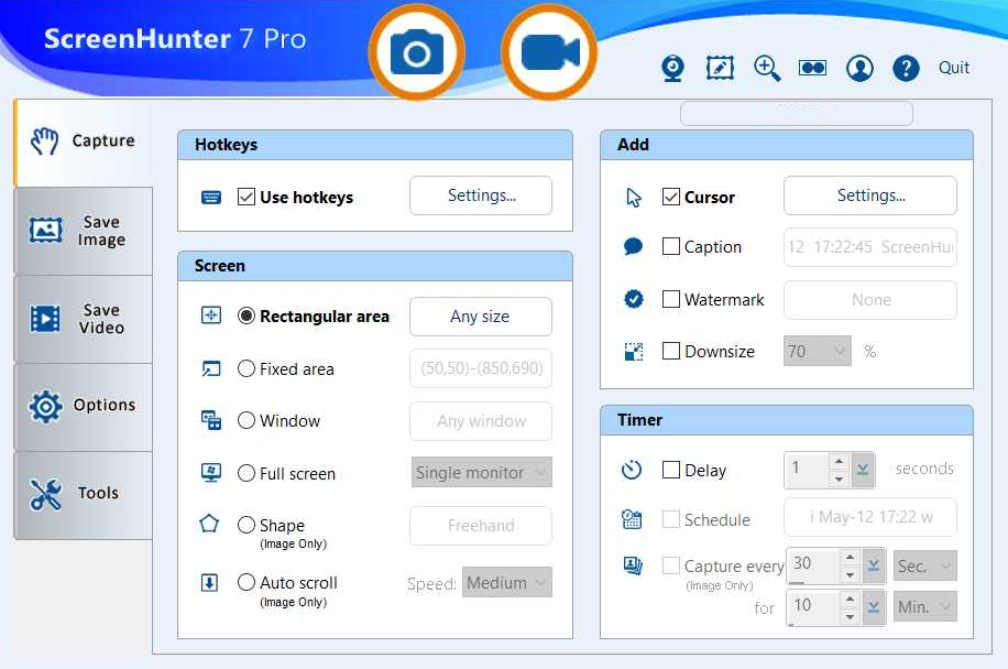Click the Fixed area icon

coord(211,369)
